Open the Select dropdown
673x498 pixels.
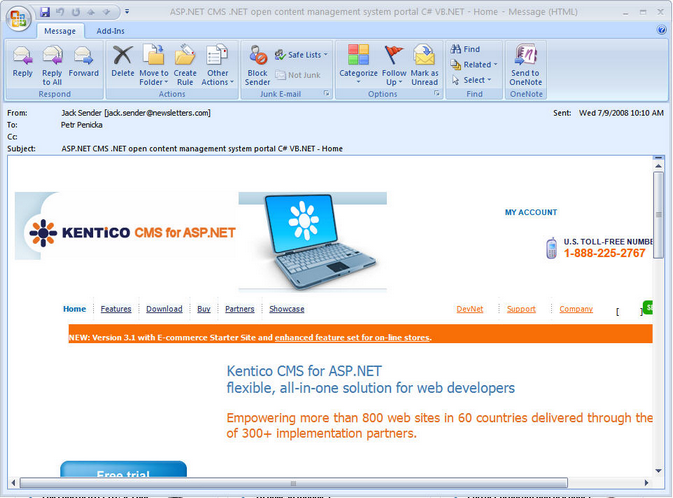coord(471,80)
